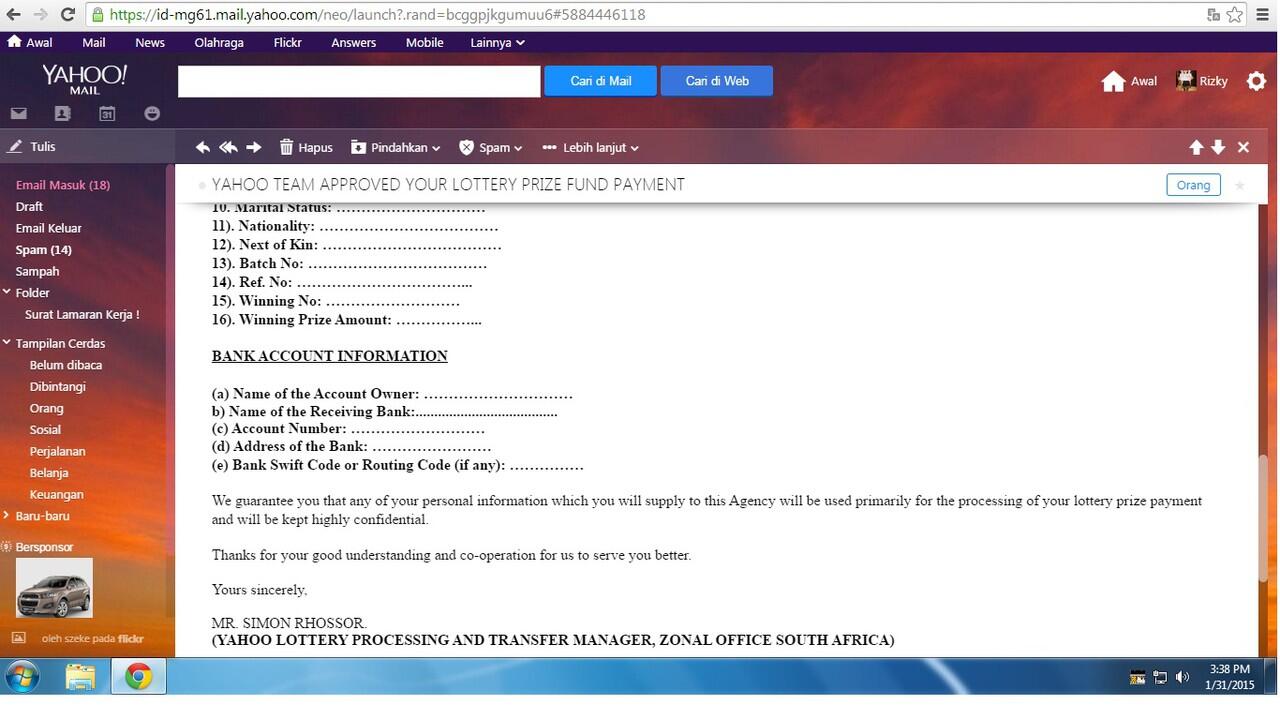Click the browser reload icon
Screen dimensions: 1280x720
coord(67,14)
